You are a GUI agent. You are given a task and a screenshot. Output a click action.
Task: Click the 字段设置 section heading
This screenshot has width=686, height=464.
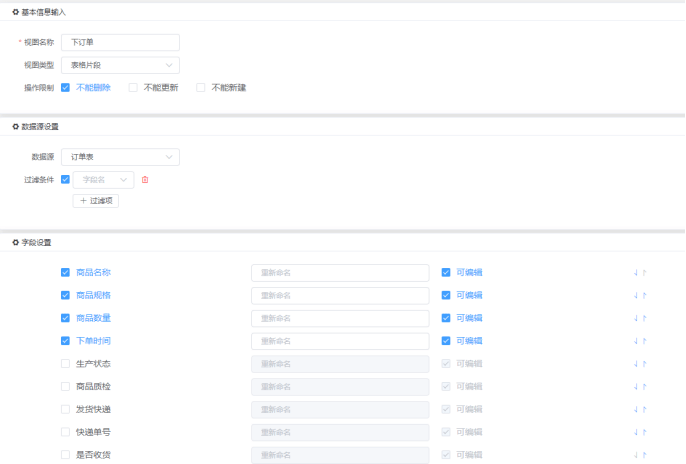tap(36, 242)
